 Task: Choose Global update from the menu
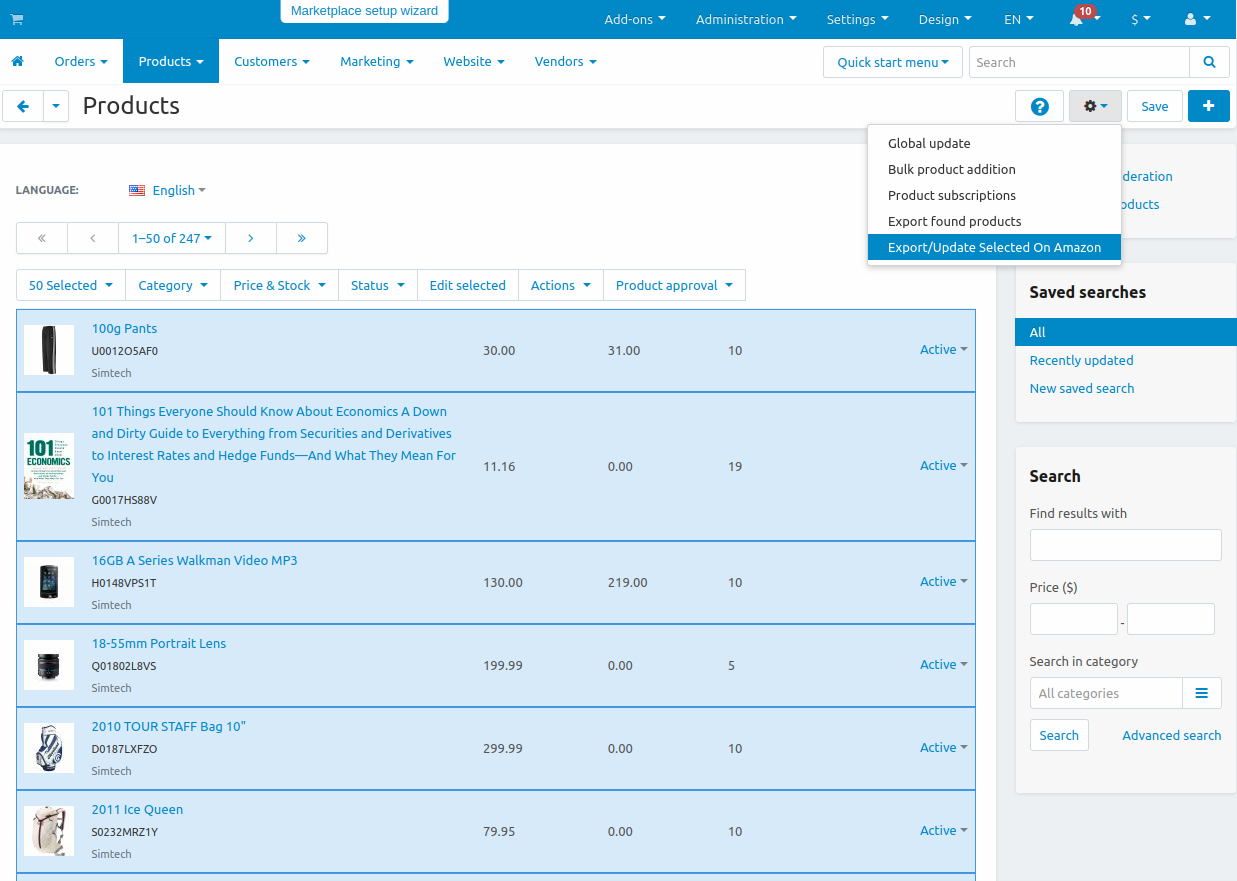point(929,143)
